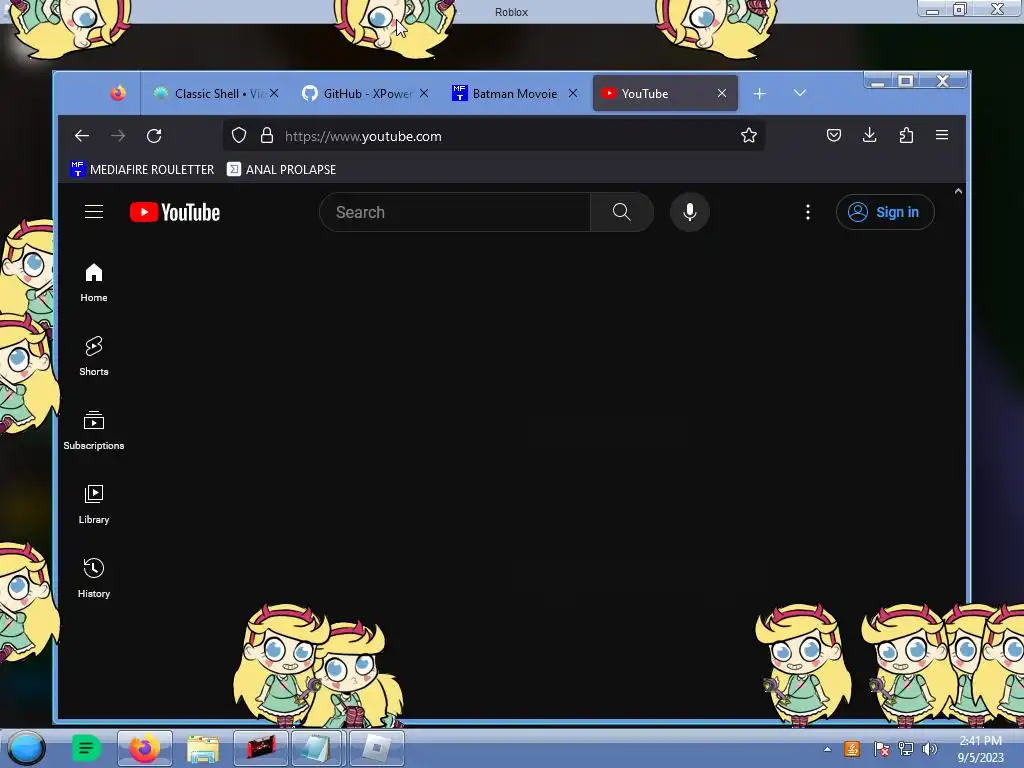1024x768 pixels.
Task: Open Subscriptions in sidebar
Action: [94, 430]
